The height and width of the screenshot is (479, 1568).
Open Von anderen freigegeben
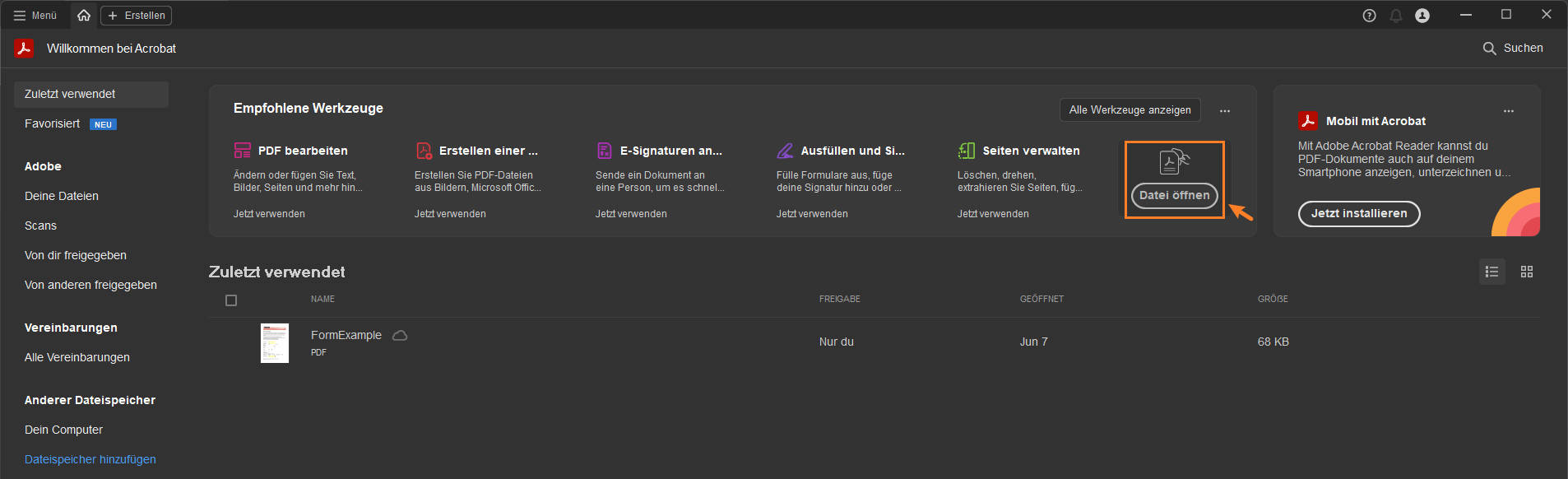click(x=90, y=285)
